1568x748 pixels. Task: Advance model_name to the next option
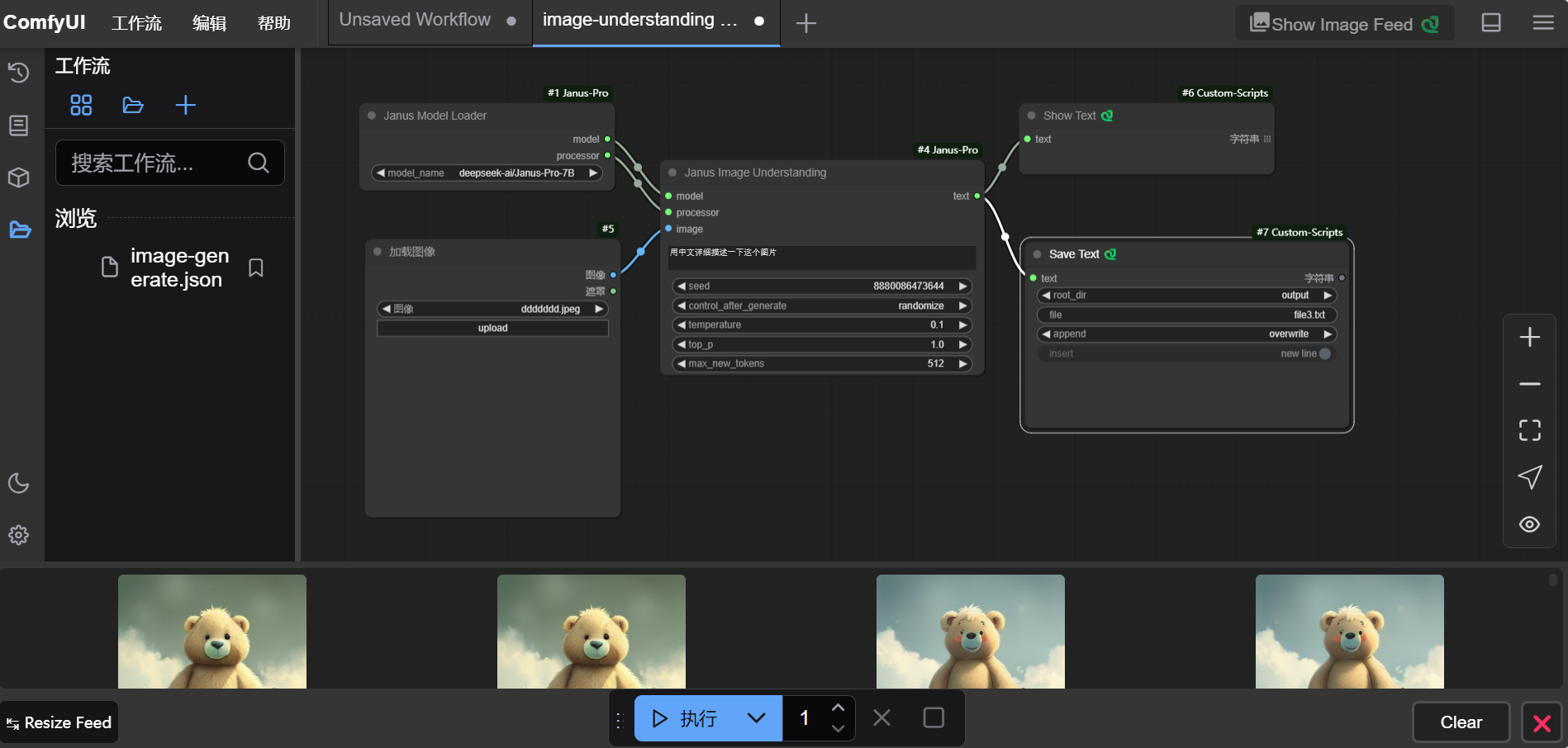[x=593, y=173]
